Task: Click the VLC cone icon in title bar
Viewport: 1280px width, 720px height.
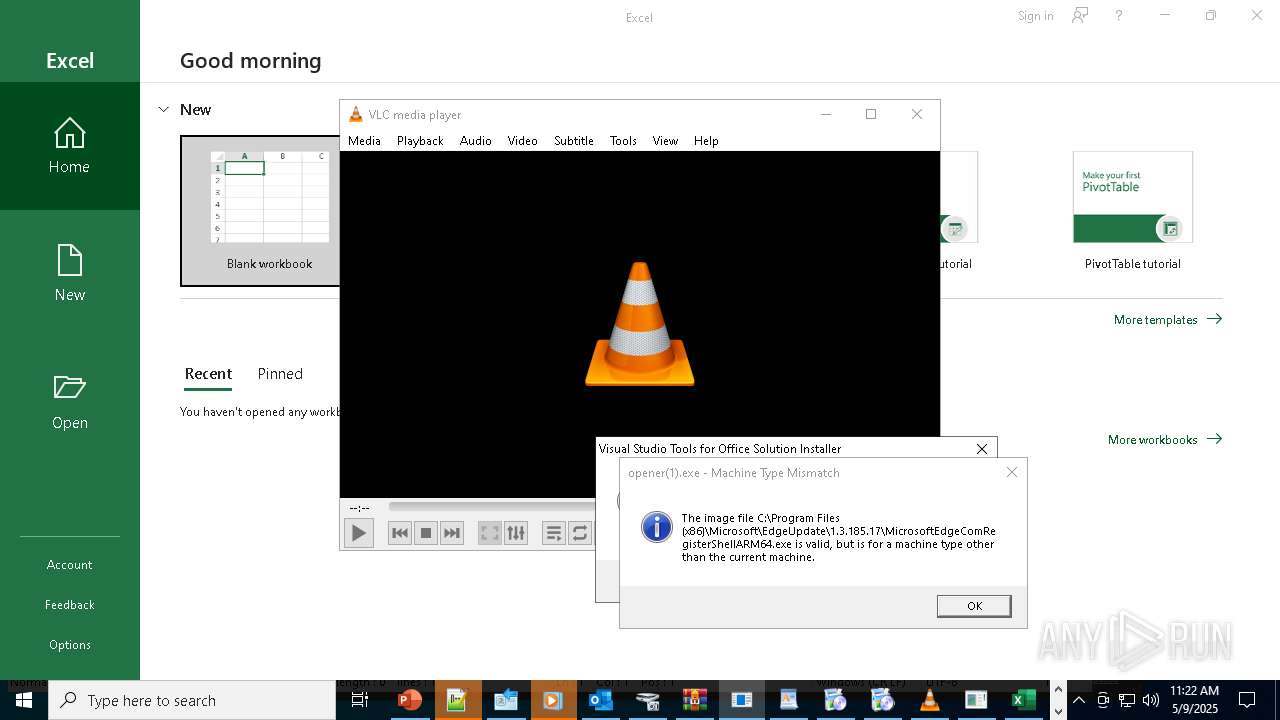Action: tap(355, 115)
